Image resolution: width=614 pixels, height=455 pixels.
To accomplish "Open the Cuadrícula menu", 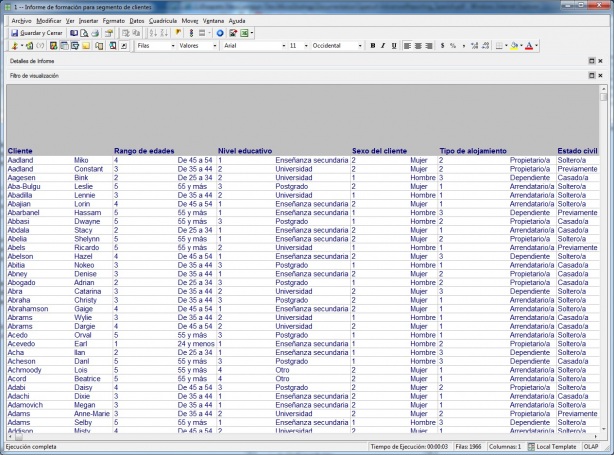I will [163, 20].
